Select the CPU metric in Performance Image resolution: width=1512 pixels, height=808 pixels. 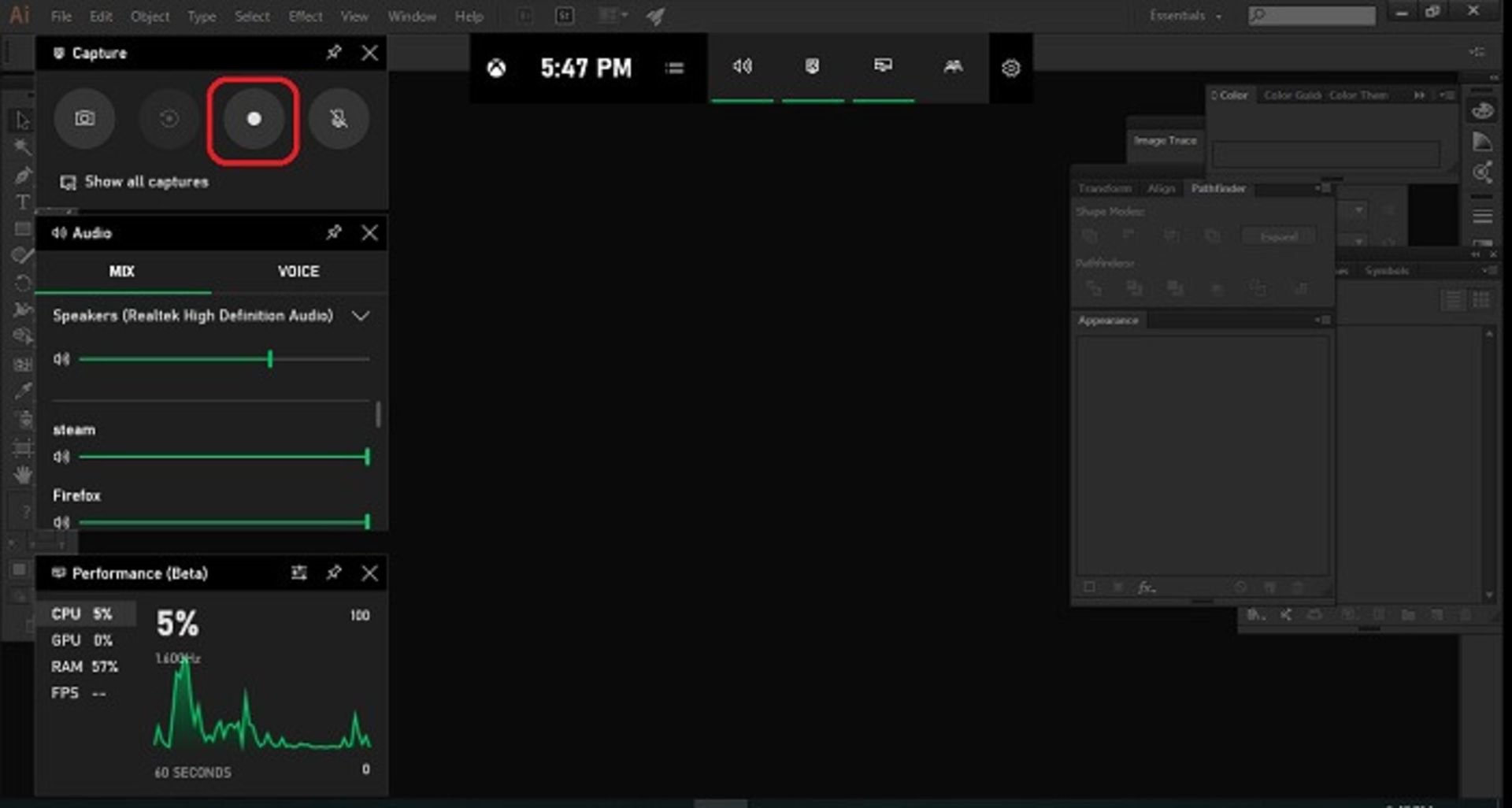(x=82, y=613)
